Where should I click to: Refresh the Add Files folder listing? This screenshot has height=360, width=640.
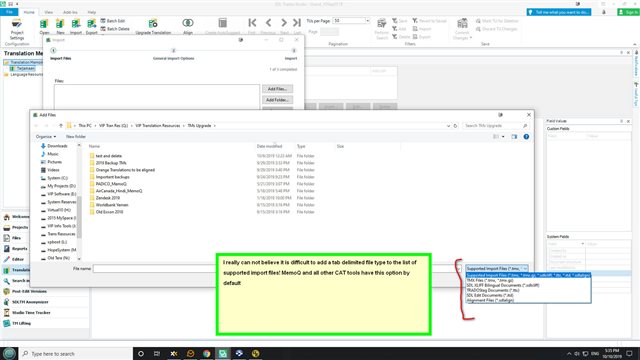click(x=456, y=126)
